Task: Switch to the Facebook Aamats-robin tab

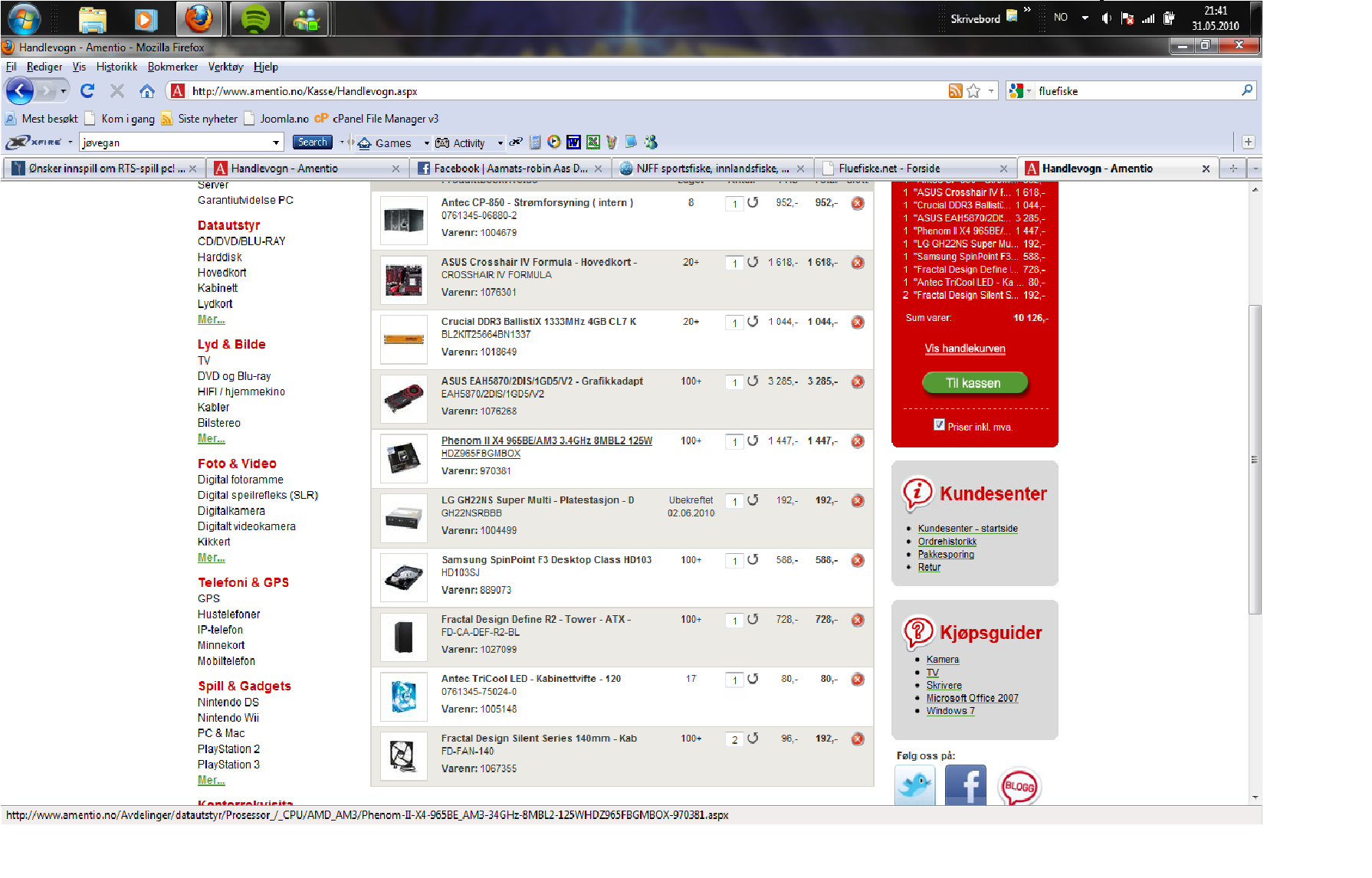Action: pyautogui.click(x=510, y=169)
